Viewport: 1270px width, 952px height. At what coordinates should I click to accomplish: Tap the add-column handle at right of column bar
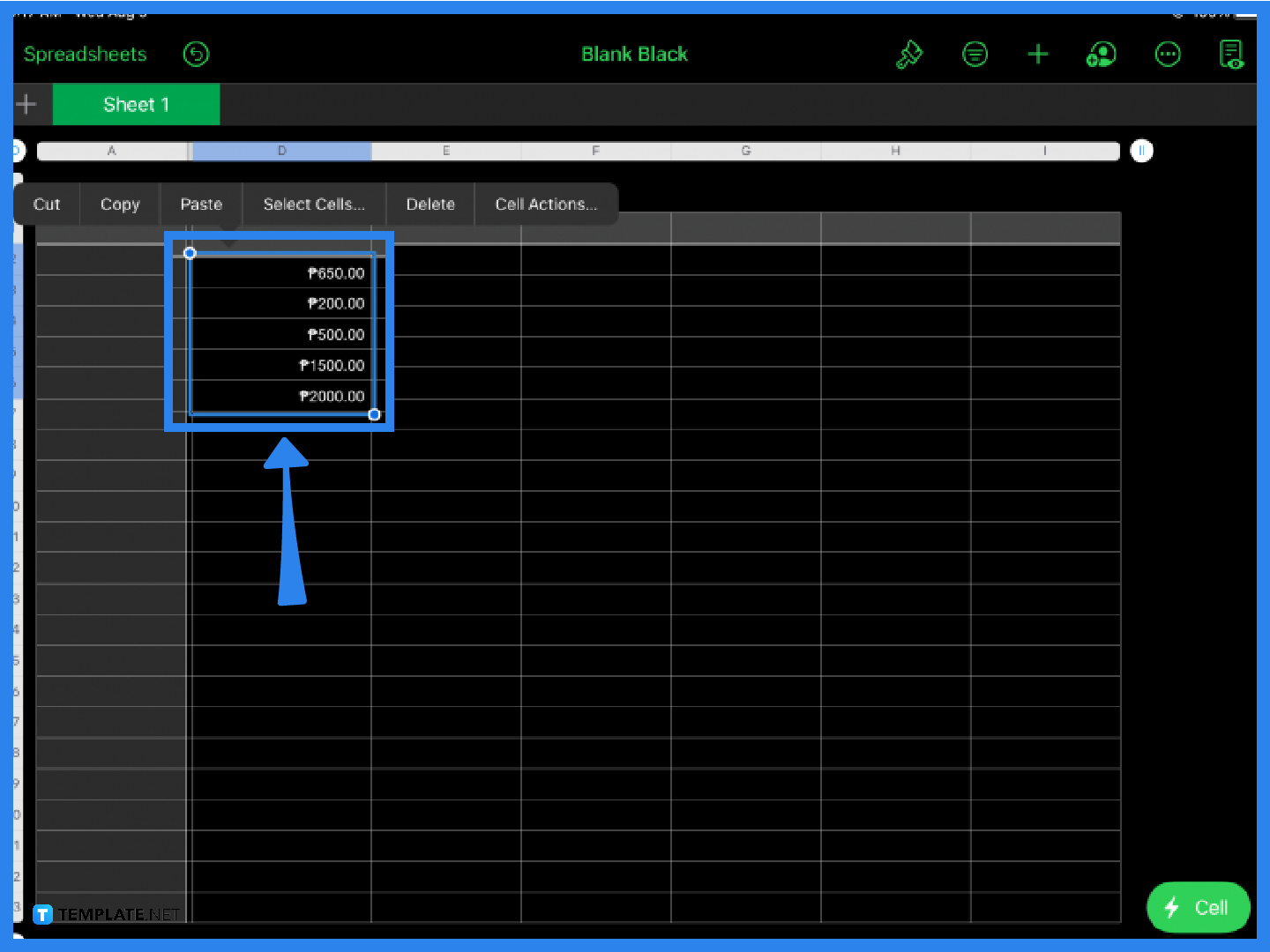pos(1141,151)
